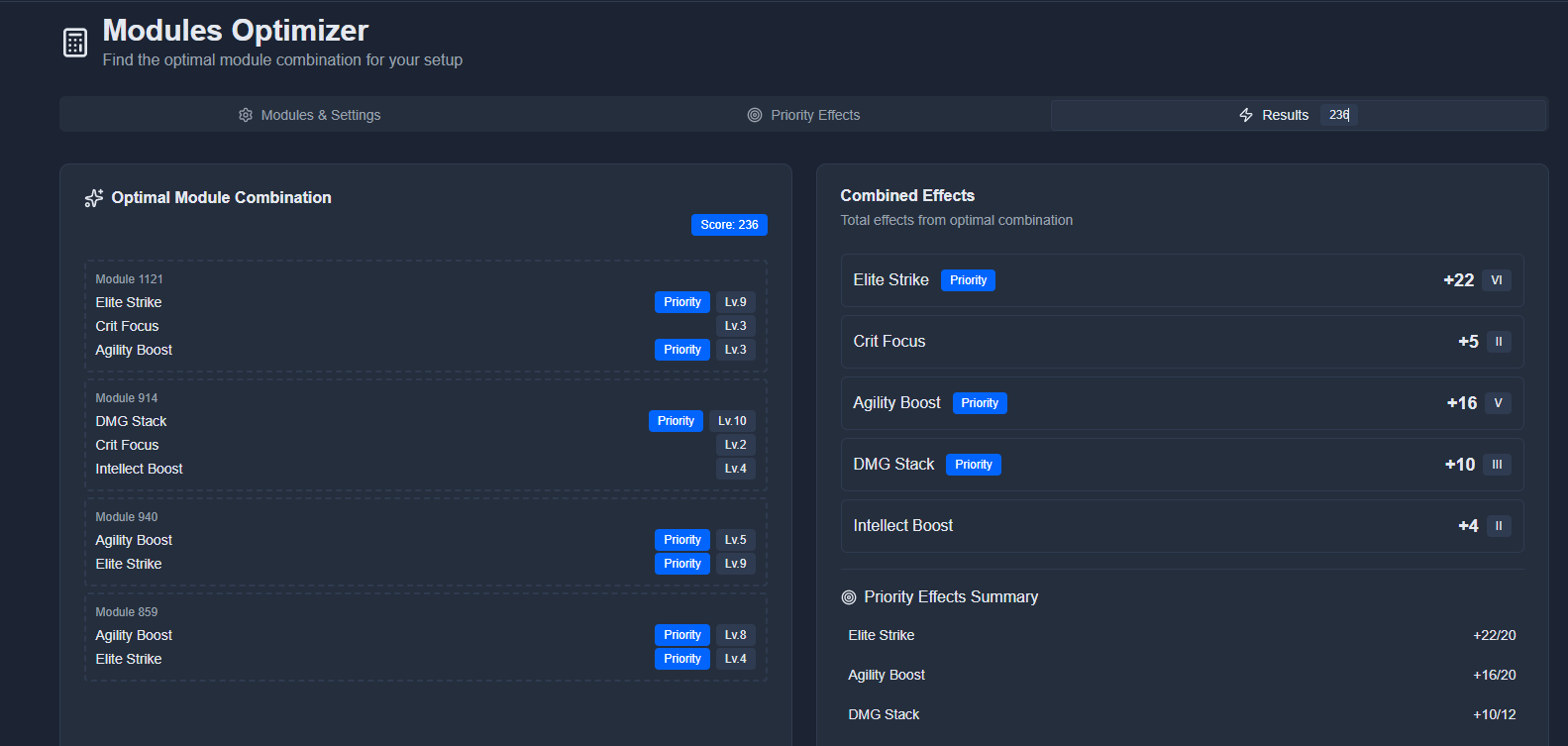
Task: Select the Module 914 label
Action: pos(126,398)
